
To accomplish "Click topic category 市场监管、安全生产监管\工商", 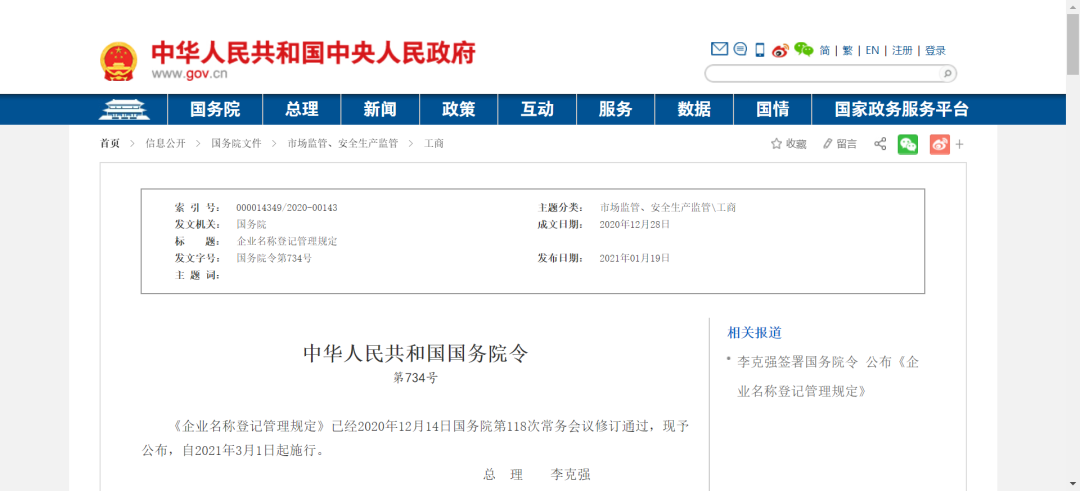I will [x=667, y=207].
